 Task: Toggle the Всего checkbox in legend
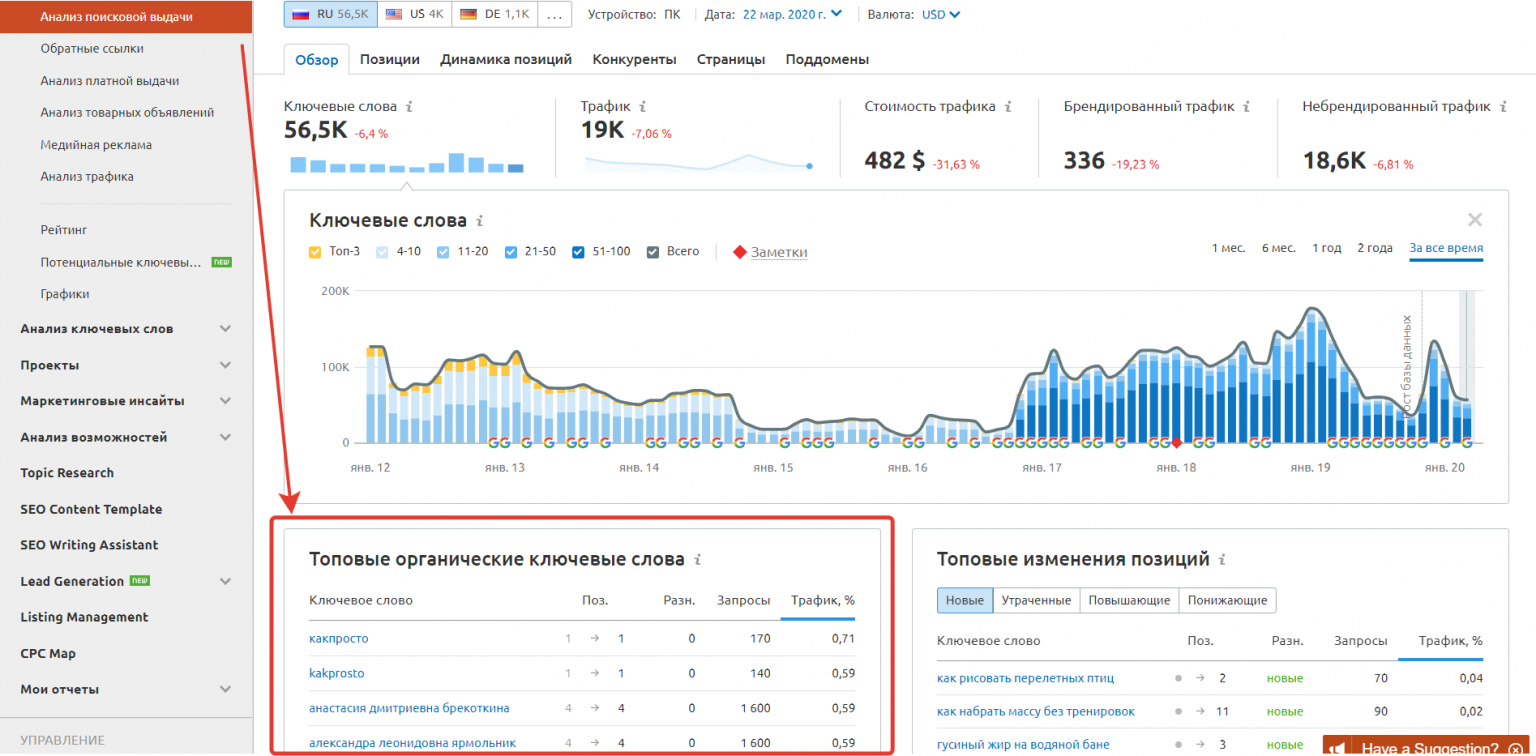click(x=654, y=252)
